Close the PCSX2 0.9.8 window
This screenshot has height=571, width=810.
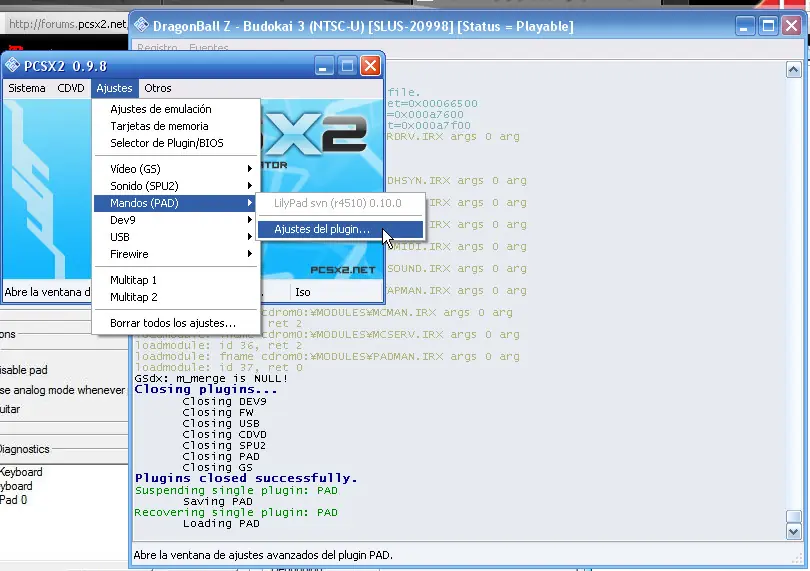point(370,66)
